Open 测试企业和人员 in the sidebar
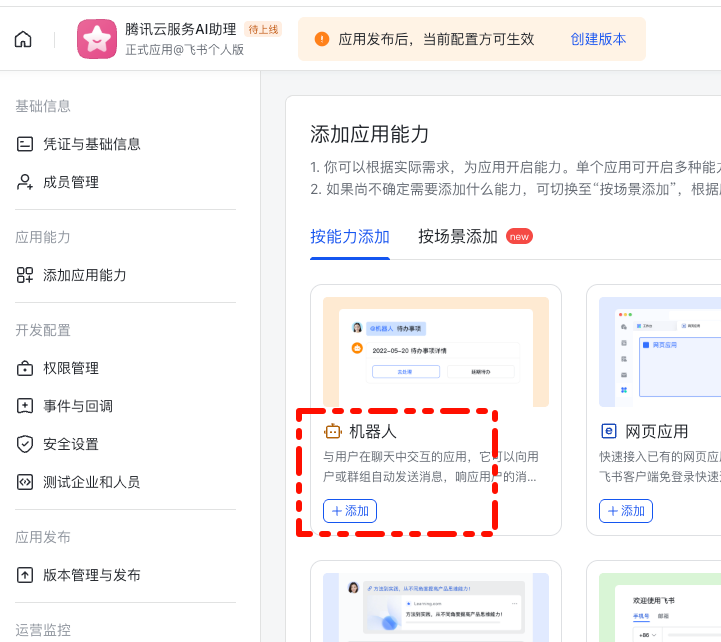 pyautogui.click(x=91, y=482)
